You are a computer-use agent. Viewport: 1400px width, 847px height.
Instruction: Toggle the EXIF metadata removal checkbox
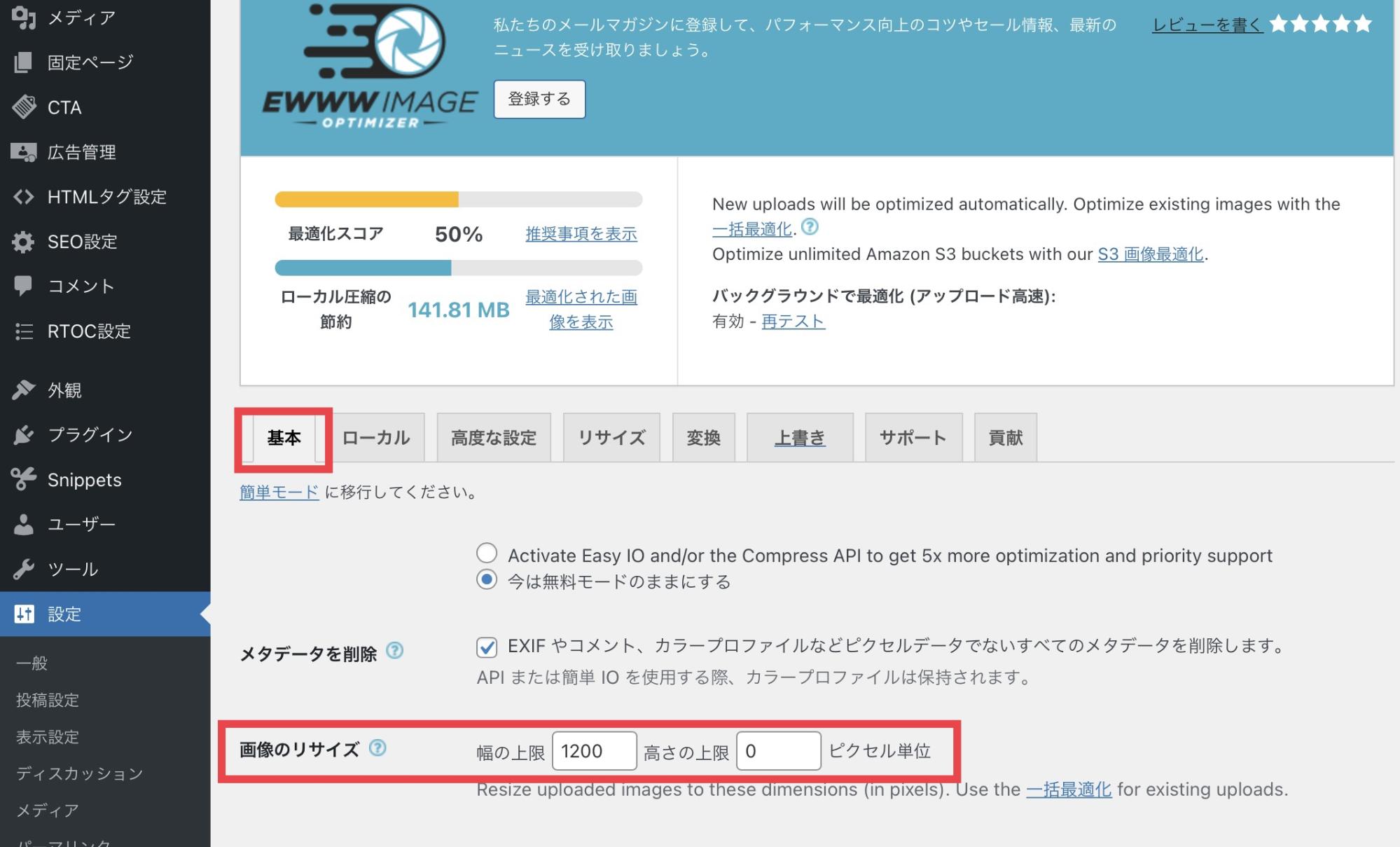(487, 647)
